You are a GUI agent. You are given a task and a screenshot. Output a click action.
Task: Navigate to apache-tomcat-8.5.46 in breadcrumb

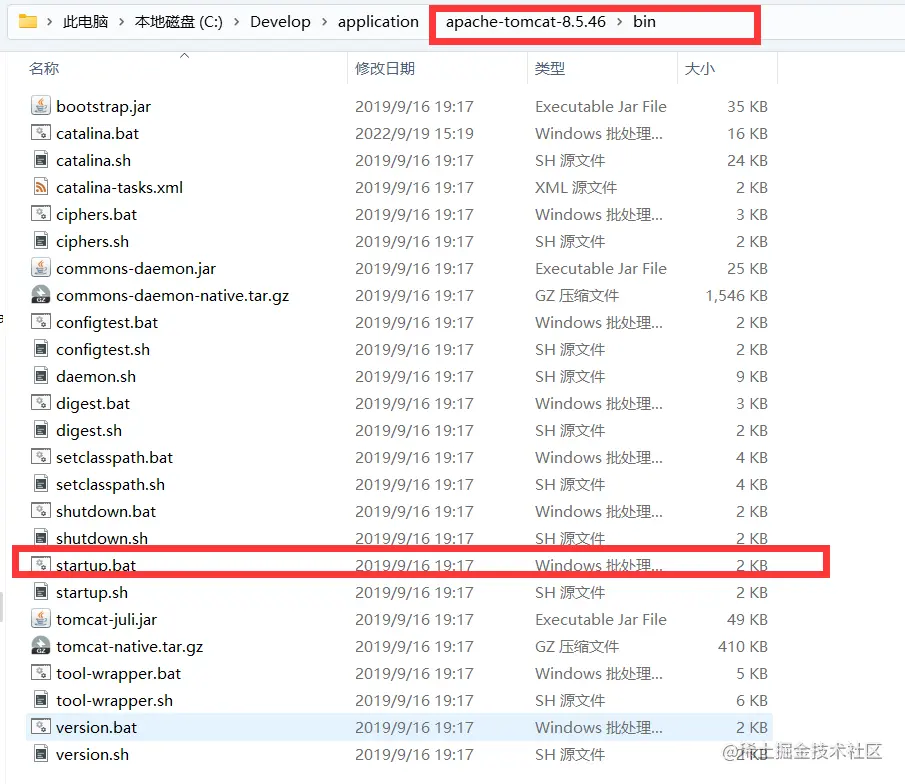click(526, 22)
